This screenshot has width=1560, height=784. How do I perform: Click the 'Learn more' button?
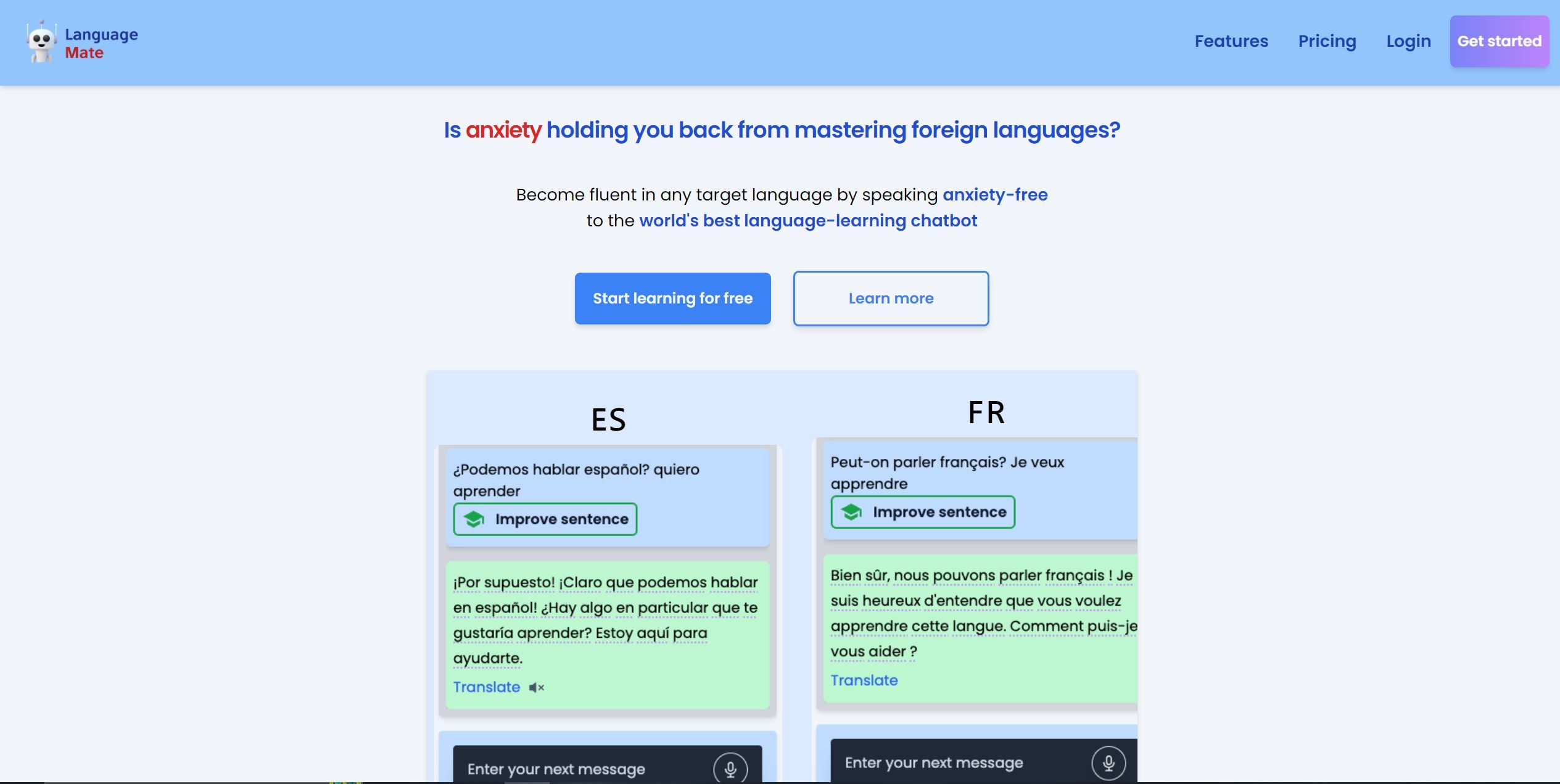[x=891, y=298]
